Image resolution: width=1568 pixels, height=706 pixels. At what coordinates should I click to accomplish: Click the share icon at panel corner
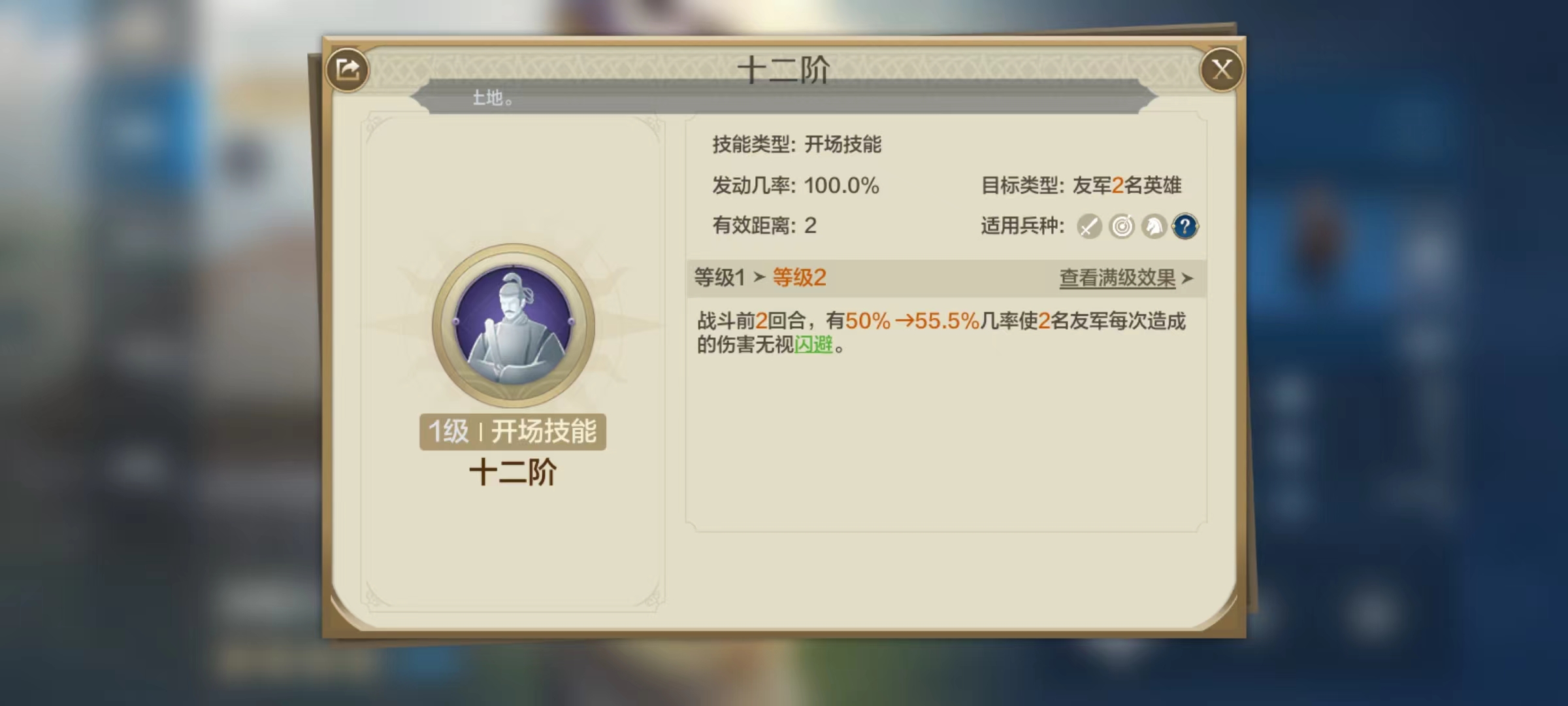348,69
